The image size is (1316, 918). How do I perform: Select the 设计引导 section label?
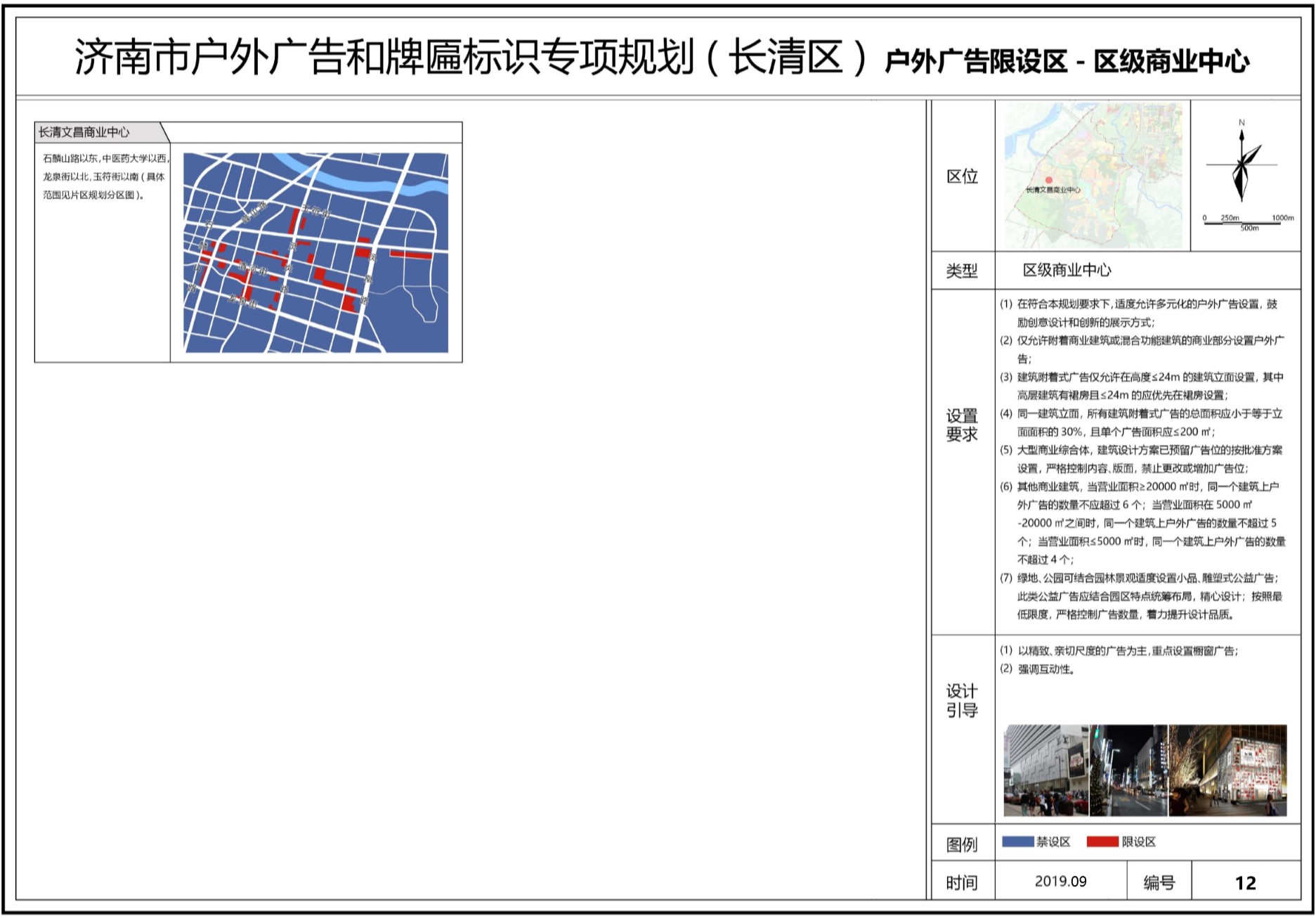[x=962, y=701]
